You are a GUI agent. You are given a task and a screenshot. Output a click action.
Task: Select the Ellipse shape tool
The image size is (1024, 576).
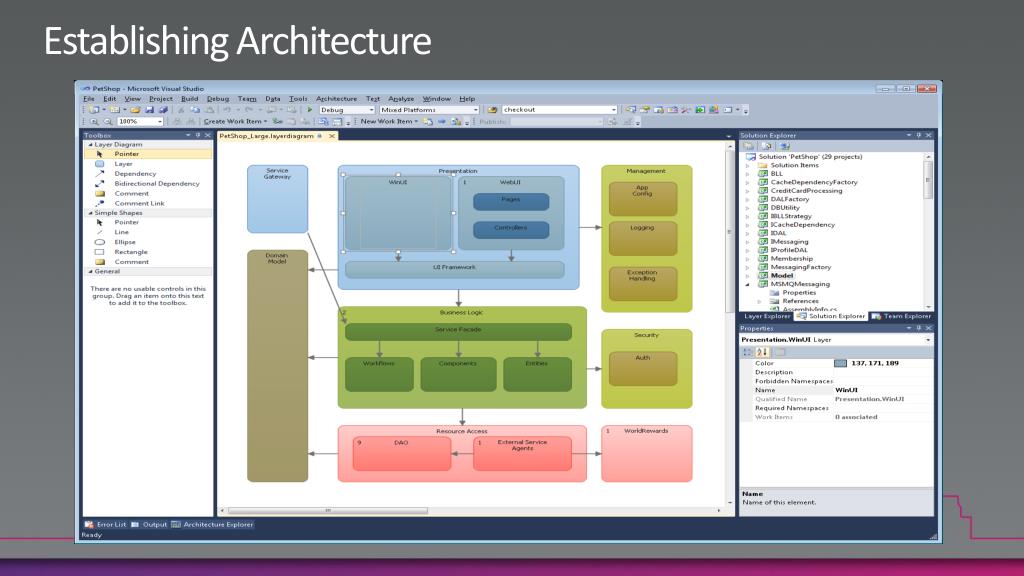click(x=148, y=242)
